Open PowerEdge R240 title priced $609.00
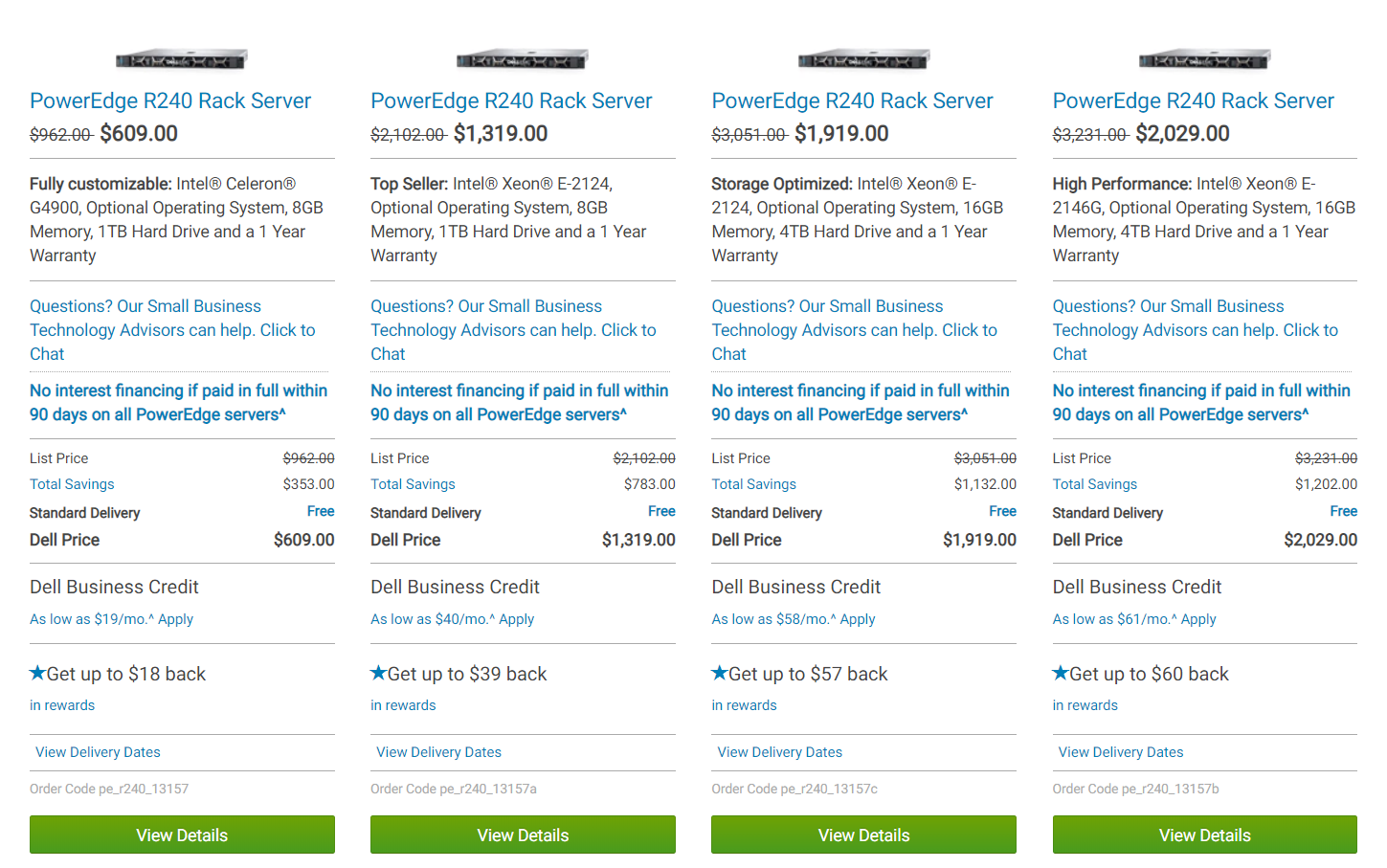Image resolution: width=1387 pixels, height=868 pixels. tap(170, 100)
